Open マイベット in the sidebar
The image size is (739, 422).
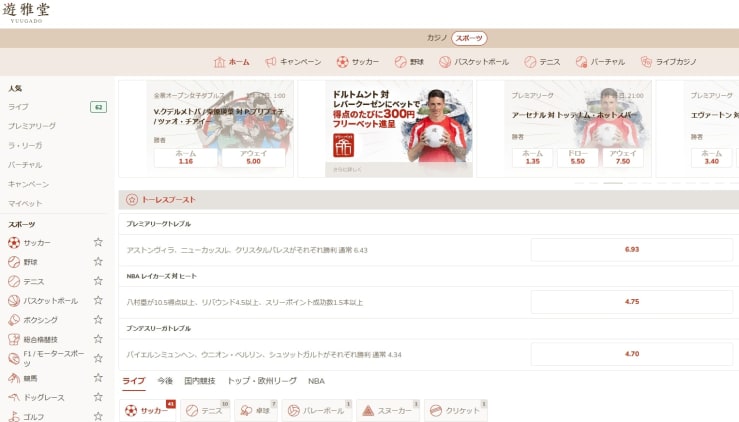[25, 203]
